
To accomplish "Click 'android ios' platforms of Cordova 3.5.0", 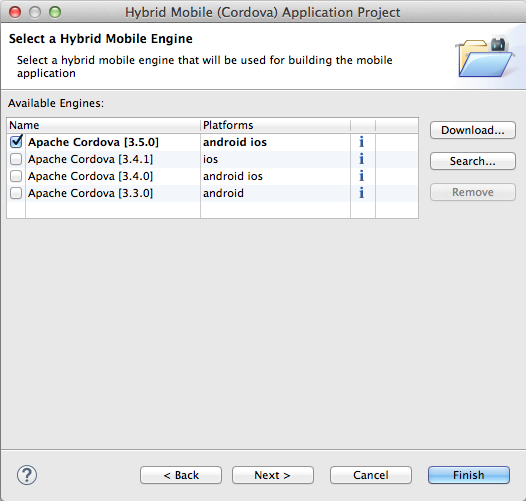I will (x=235, y=142).
